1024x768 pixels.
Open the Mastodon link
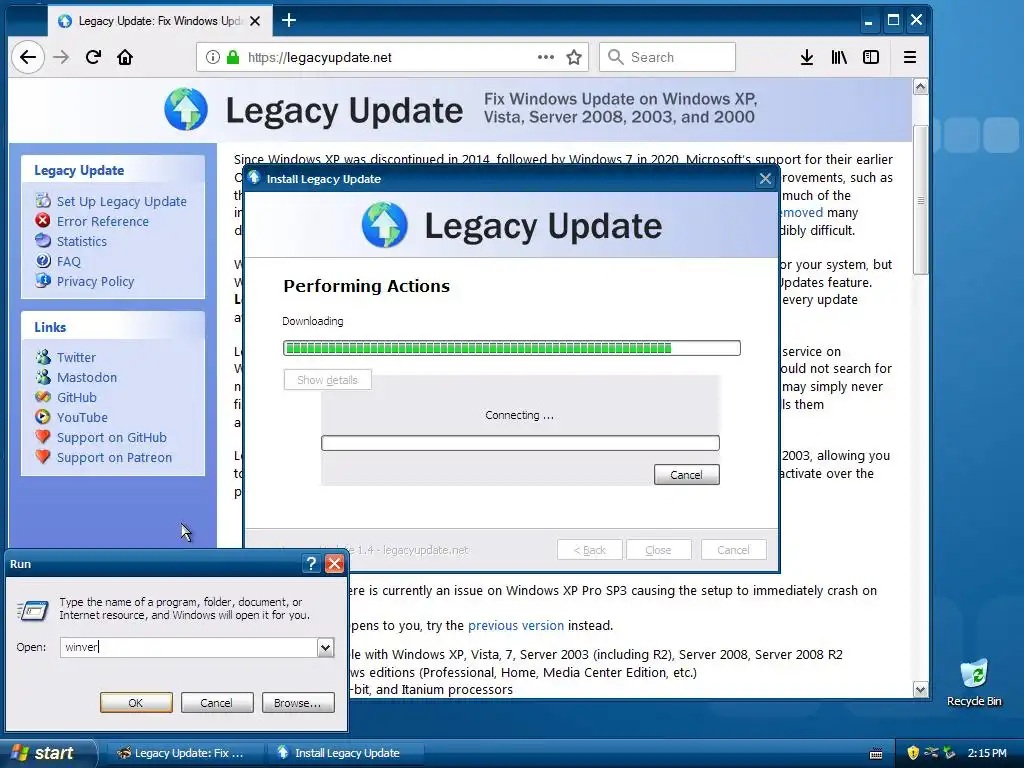87,377
